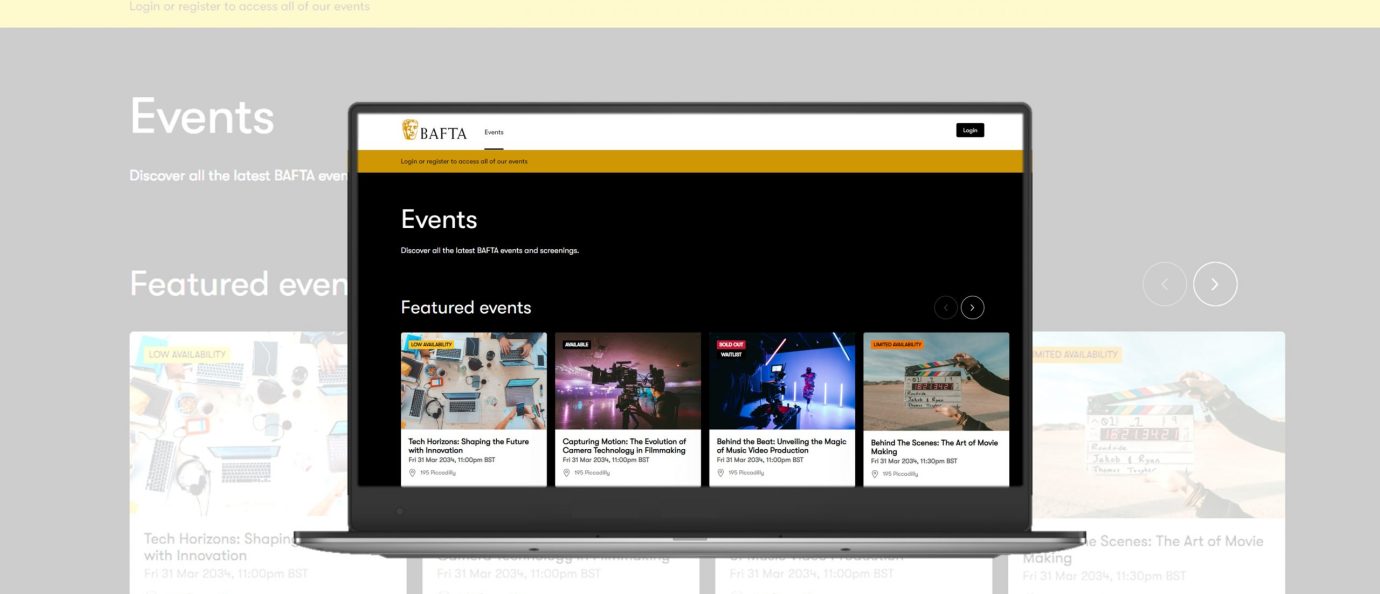Go to next featured events on laptop screen
This screenshot has width=1380, height=594.
pos(972,308)
